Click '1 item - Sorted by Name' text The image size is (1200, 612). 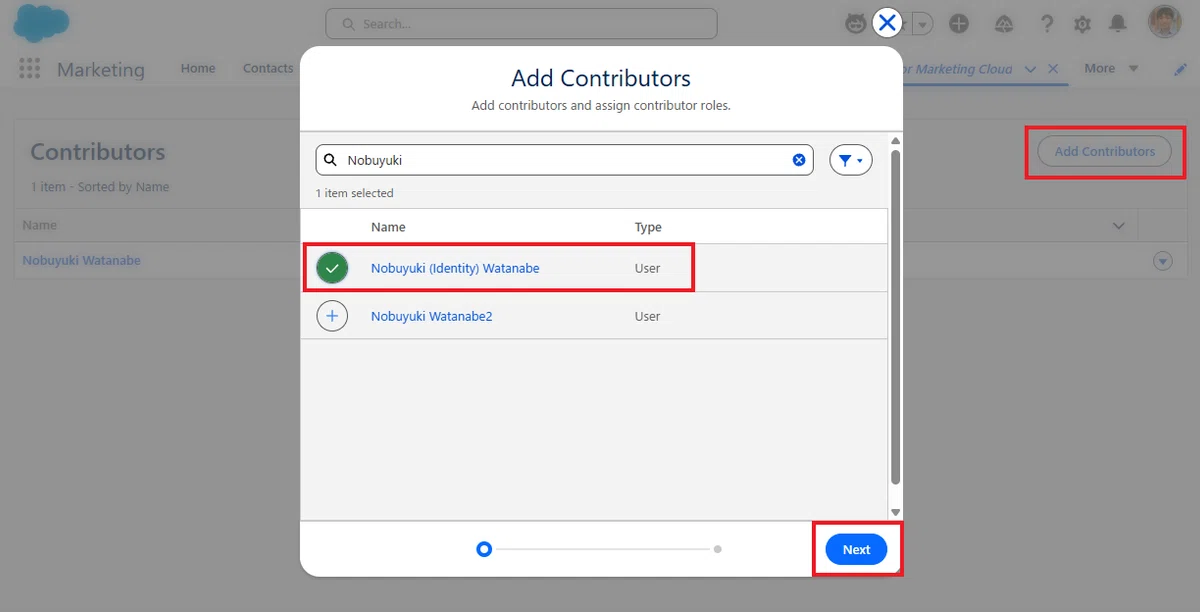pos(100,187)
